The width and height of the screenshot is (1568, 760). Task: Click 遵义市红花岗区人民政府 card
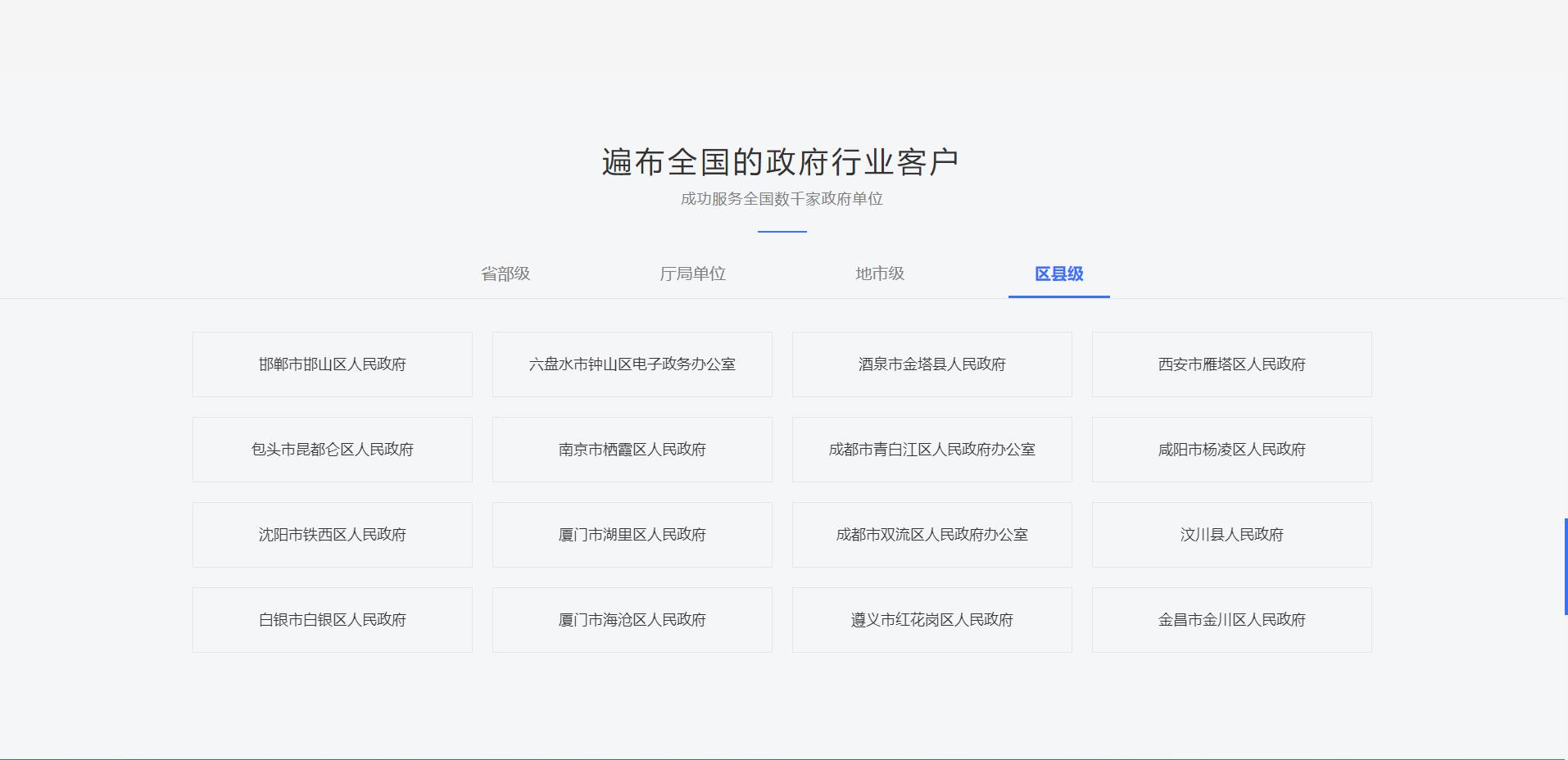coord(931,620)
